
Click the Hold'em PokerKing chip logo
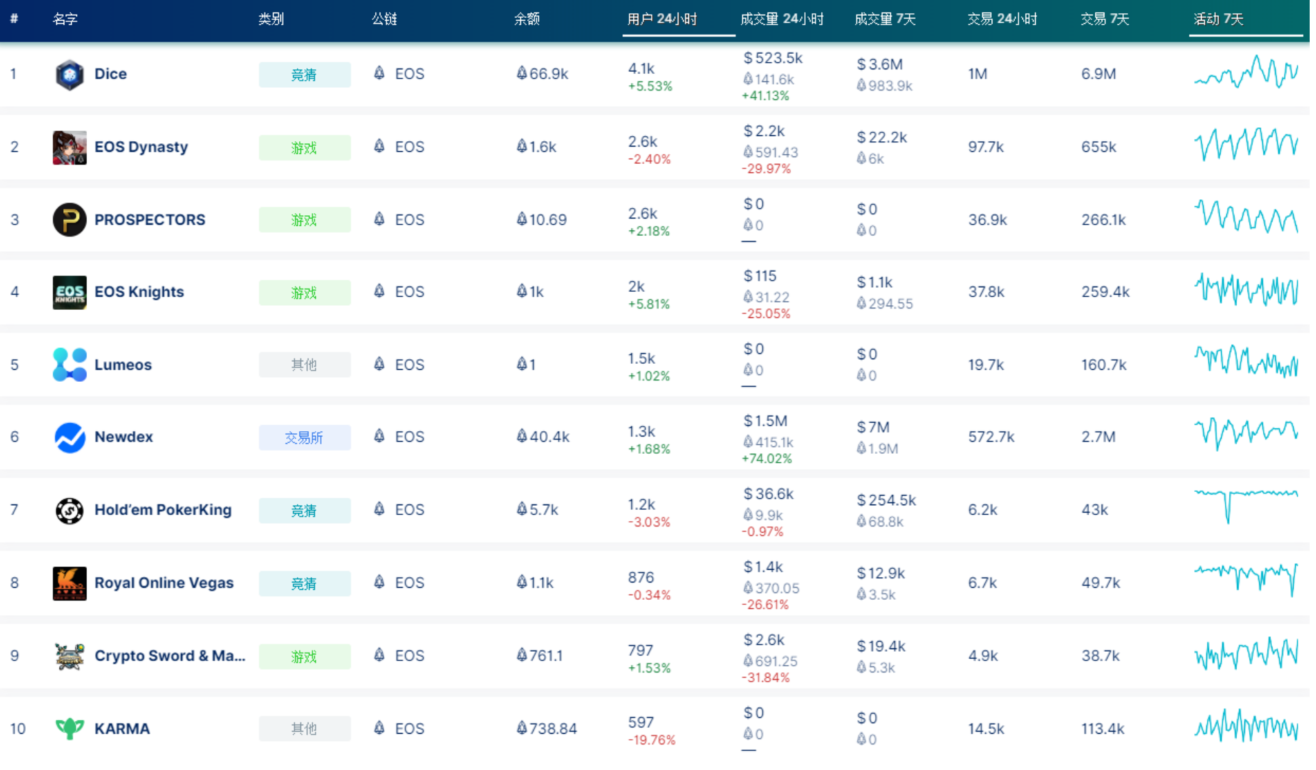pyautogui.click(x=69, y=511)
